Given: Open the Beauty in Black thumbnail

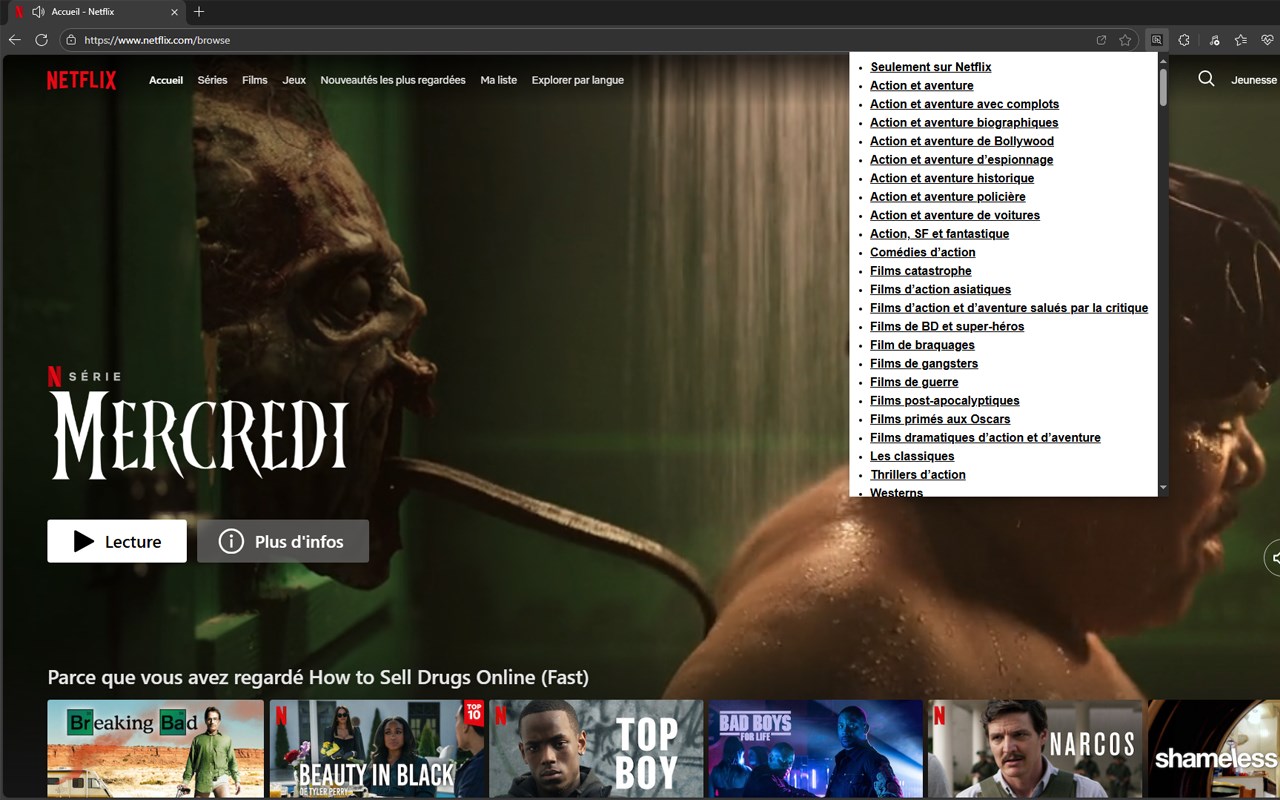Looking at the screenshot, I should tap(376, 748).
